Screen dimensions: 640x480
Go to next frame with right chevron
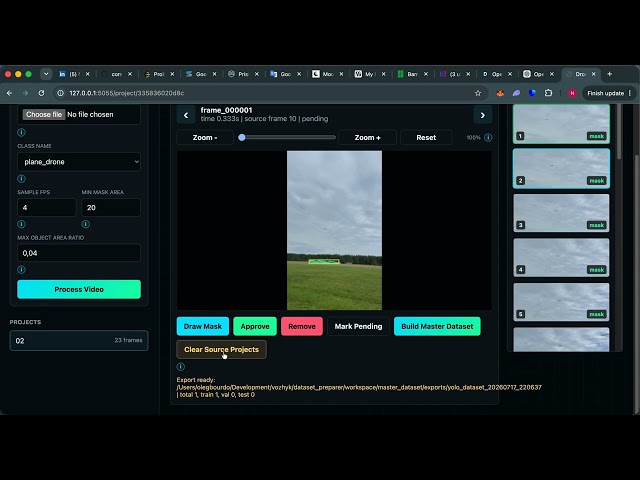coord(482,115)
